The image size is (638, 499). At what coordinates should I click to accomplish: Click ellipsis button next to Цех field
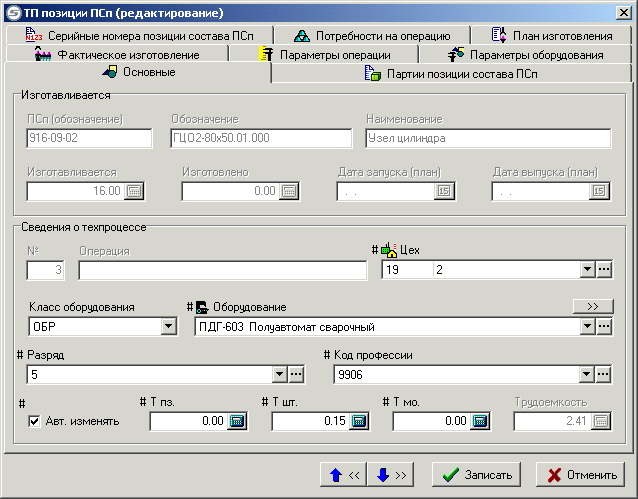[x=603, y=270]
